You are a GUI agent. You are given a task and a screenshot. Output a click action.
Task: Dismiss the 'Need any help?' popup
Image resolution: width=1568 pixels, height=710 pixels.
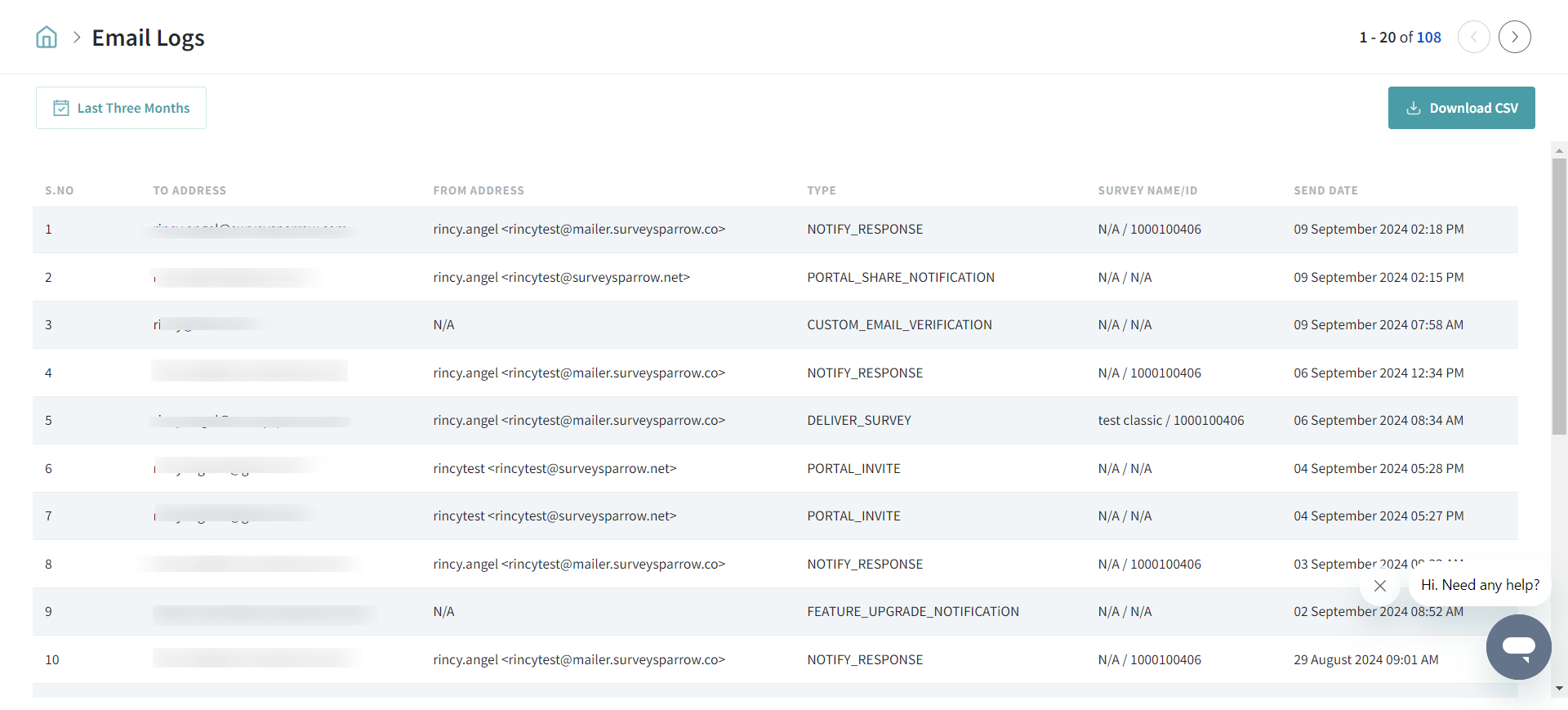1380,586
